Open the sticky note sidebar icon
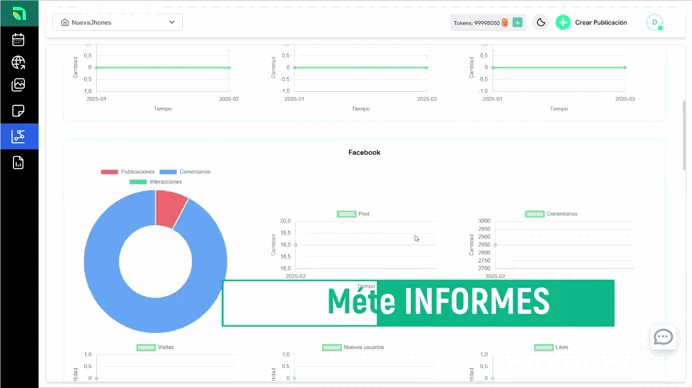This screenshot has height=388, width=692. (18, 110)
